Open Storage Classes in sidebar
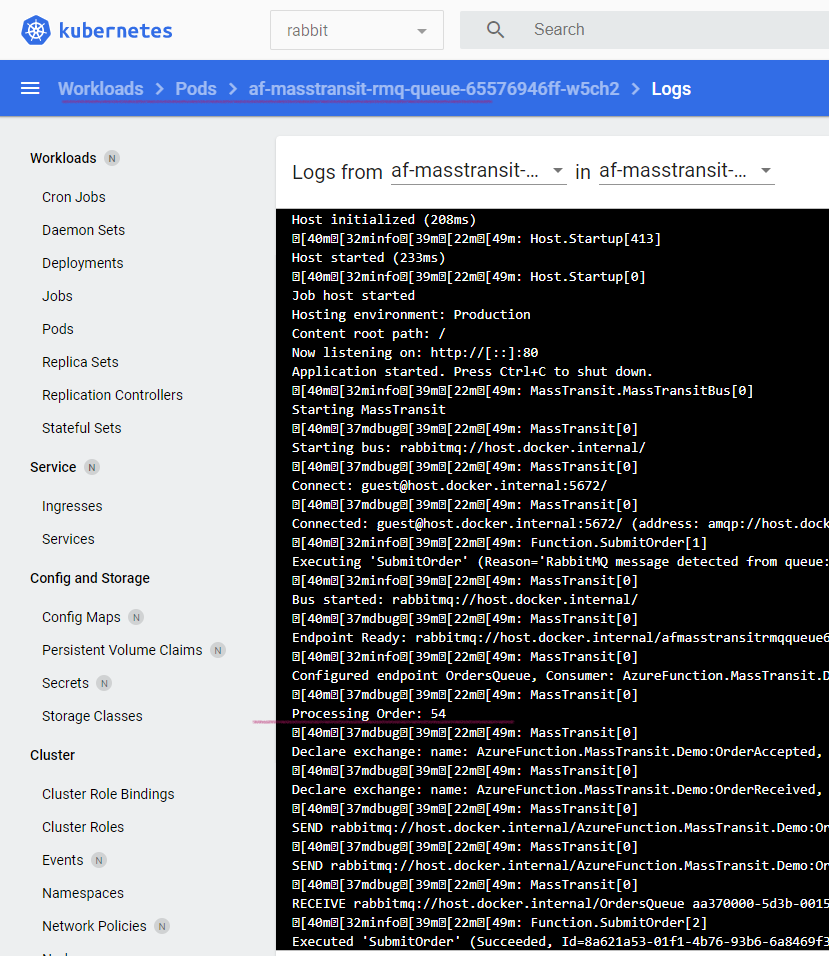The width and height of the screenshot is (829, 956). (x=92, y=716)
